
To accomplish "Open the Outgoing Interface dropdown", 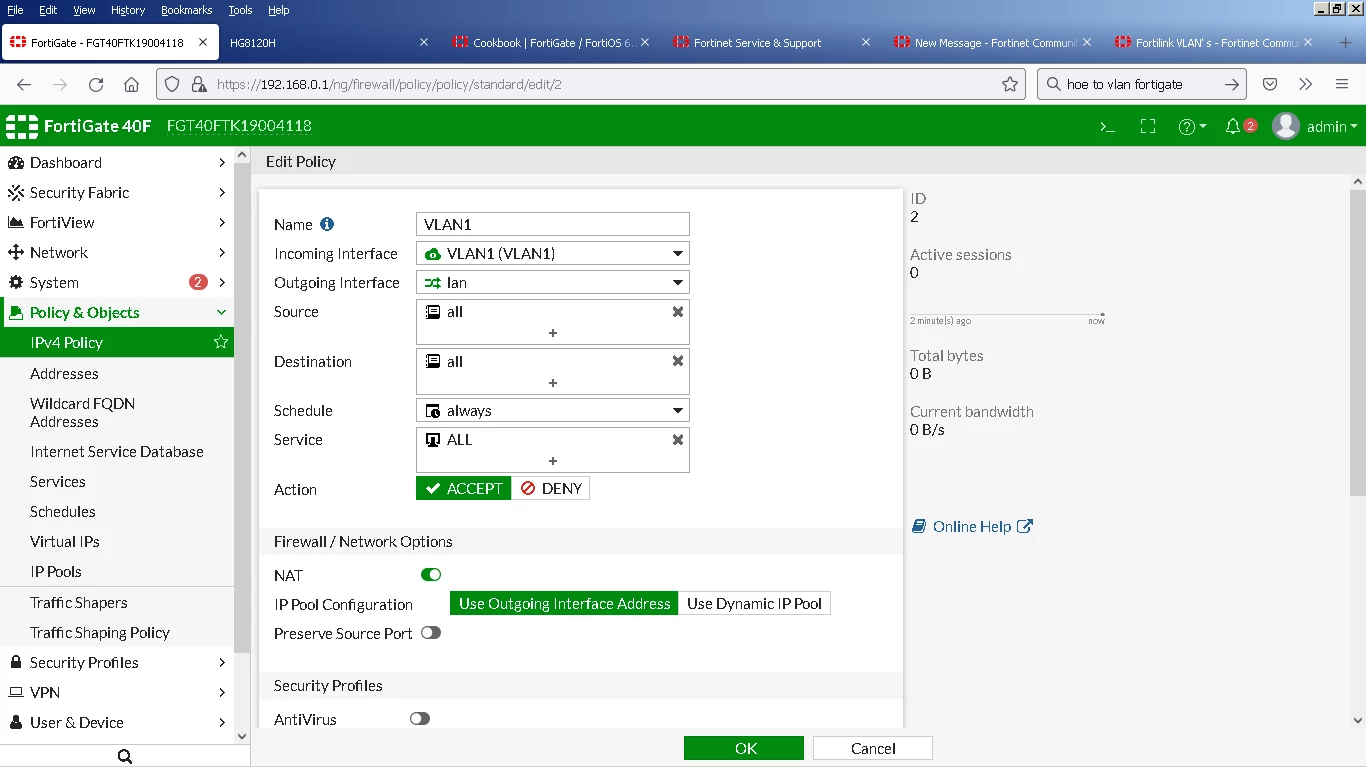I will 553,283.
